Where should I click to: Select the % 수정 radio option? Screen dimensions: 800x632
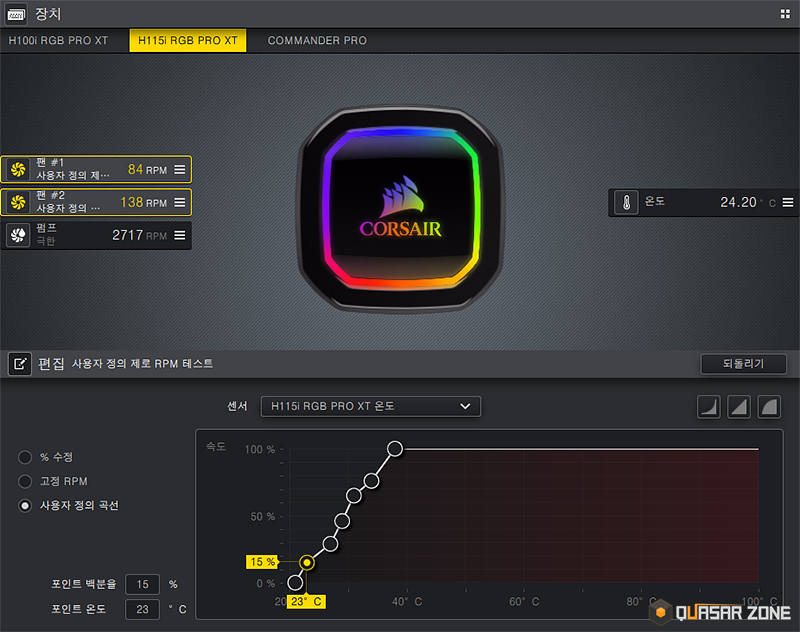tap(25, 457)
